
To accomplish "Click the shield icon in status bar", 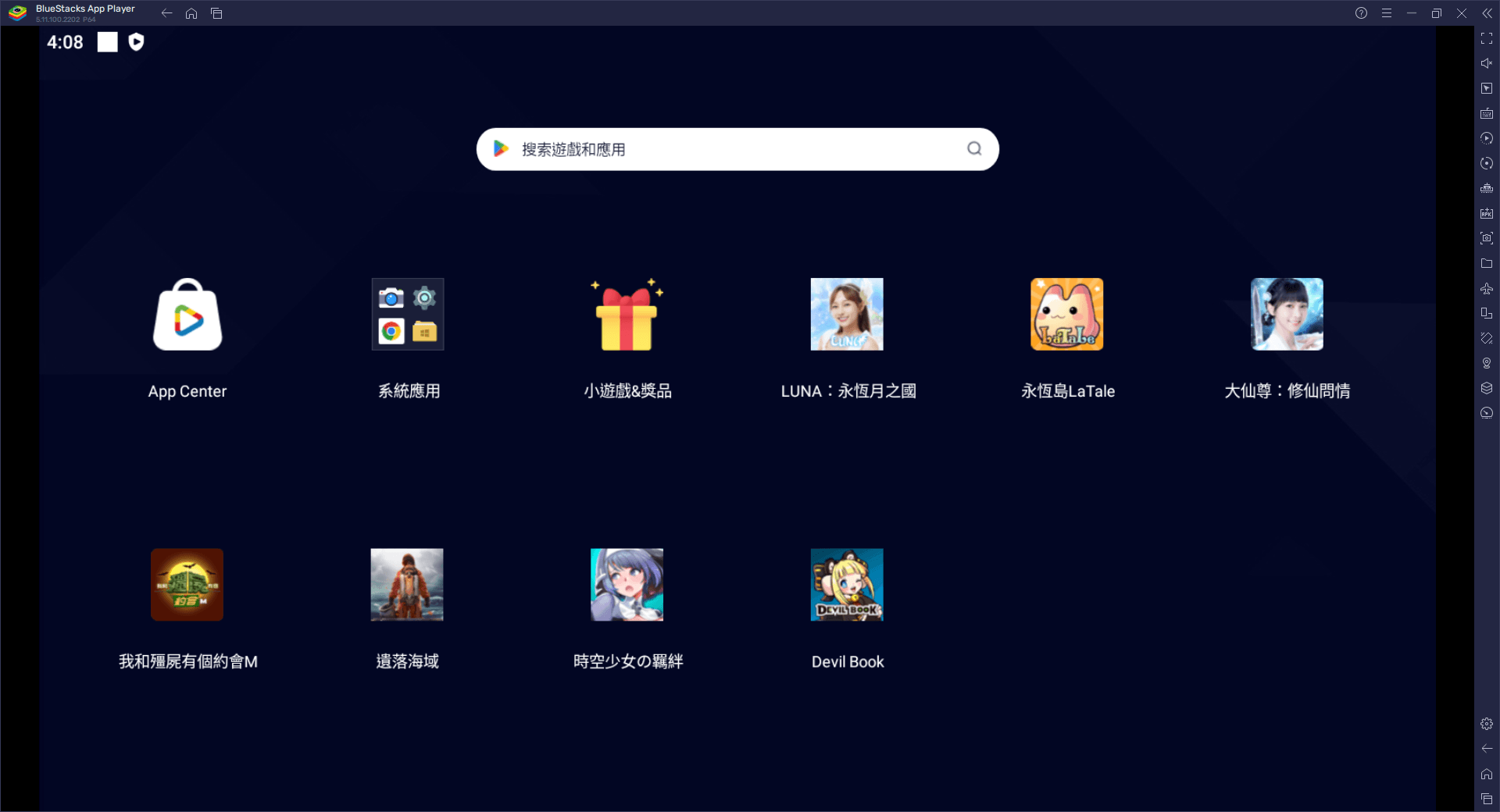I will coord(136,42).
